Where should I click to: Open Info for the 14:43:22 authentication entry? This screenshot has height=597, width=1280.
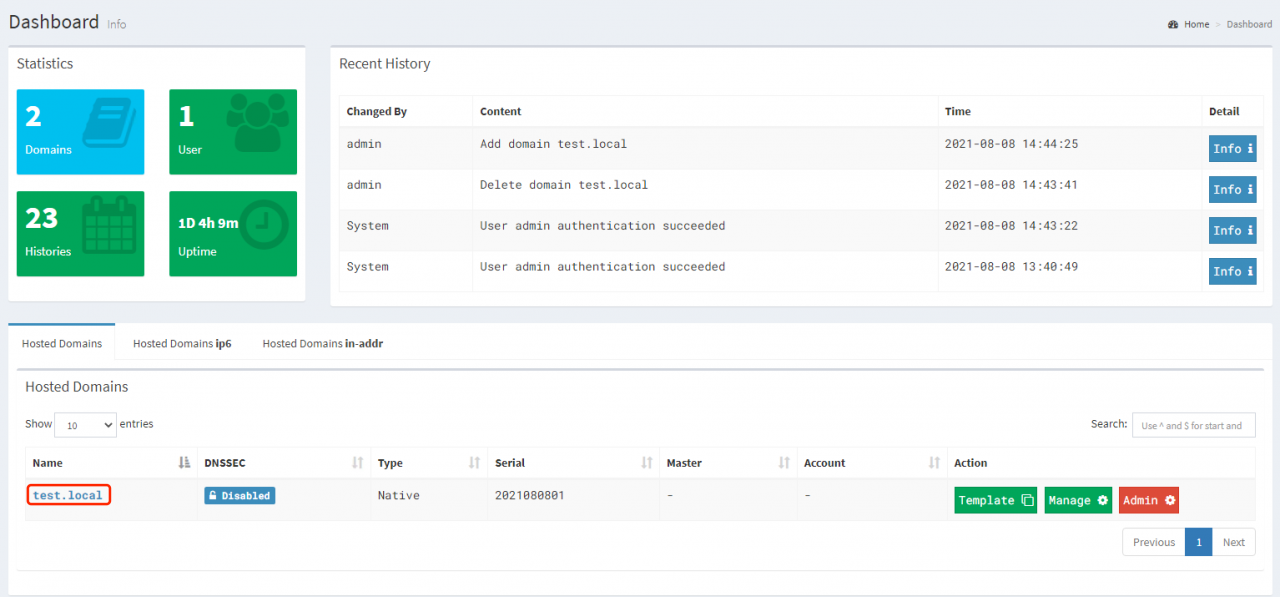tap(1233, 231)
